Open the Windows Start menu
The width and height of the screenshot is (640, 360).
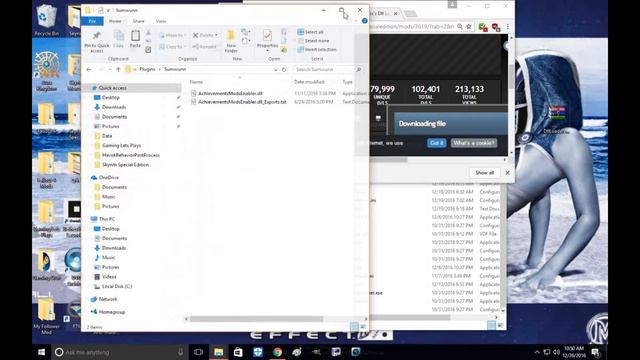pos(41,352)
